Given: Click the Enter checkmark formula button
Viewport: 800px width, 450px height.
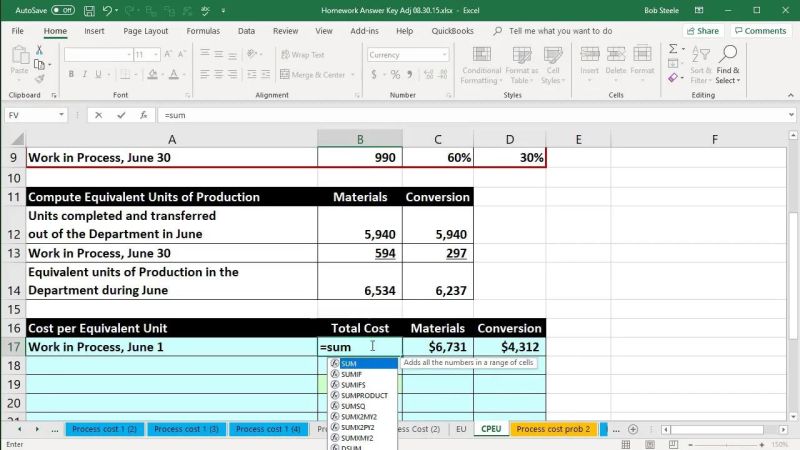Looking at the screenshot, I should point(121,115).
